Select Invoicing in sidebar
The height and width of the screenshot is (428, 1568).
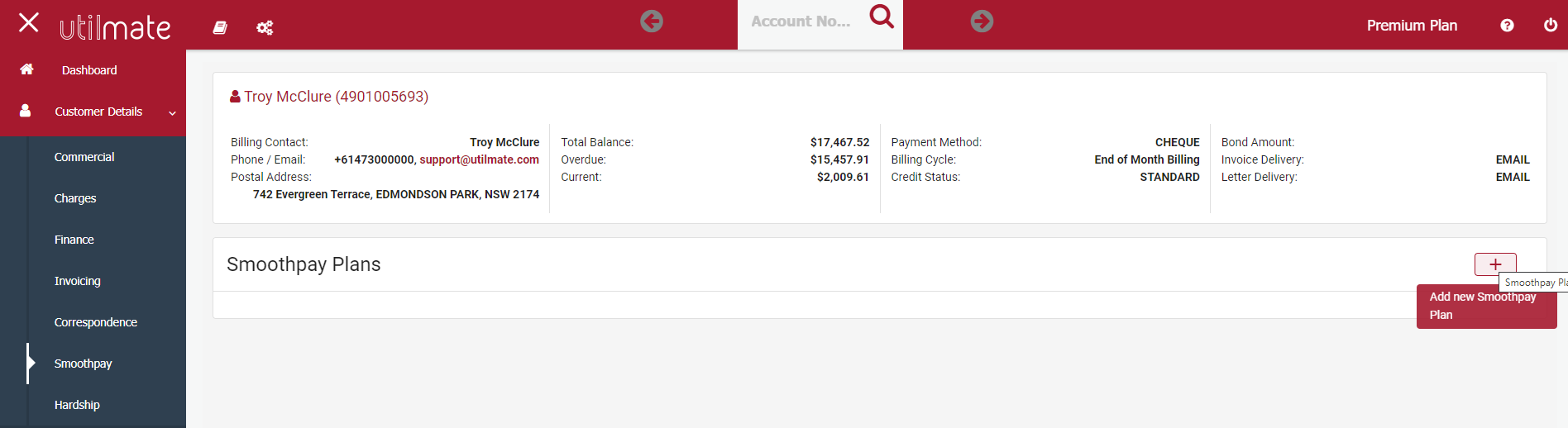point(77,281)
